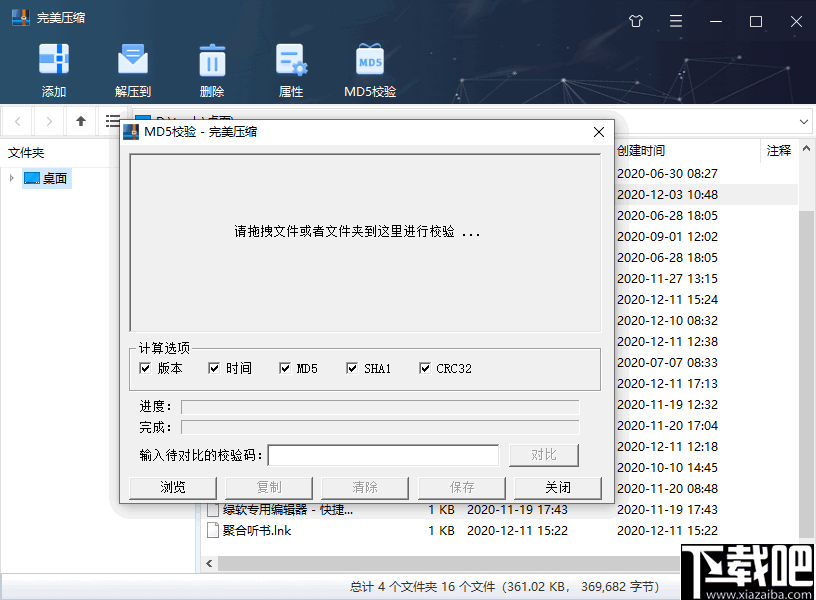This screenshot has height=600, width=816.
Task: Click the 添加 (Add) toolbar icon
Action: (x=54, y=58)
